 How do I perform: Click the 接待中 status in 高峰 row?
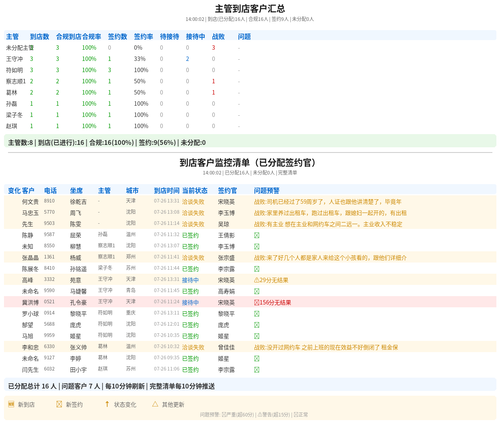190,280
